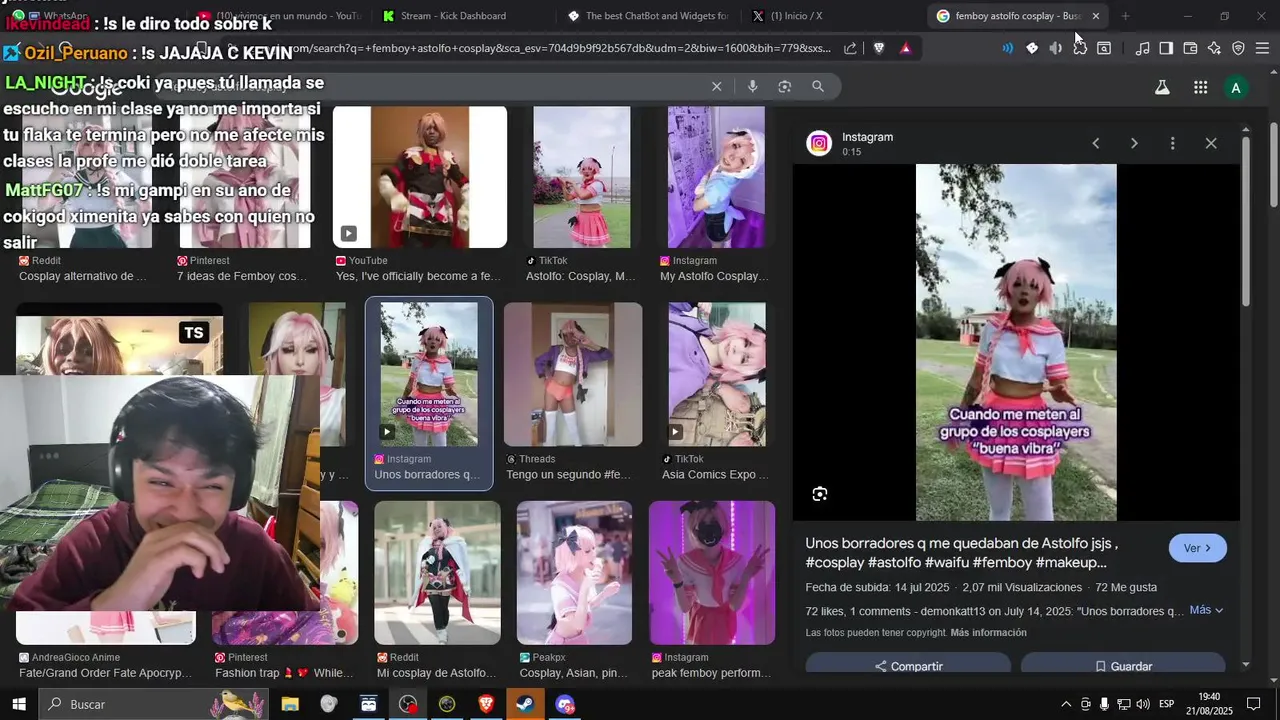Open TikTok Astolfo: Cosplay result thumbnail

(x=582, y=177)
